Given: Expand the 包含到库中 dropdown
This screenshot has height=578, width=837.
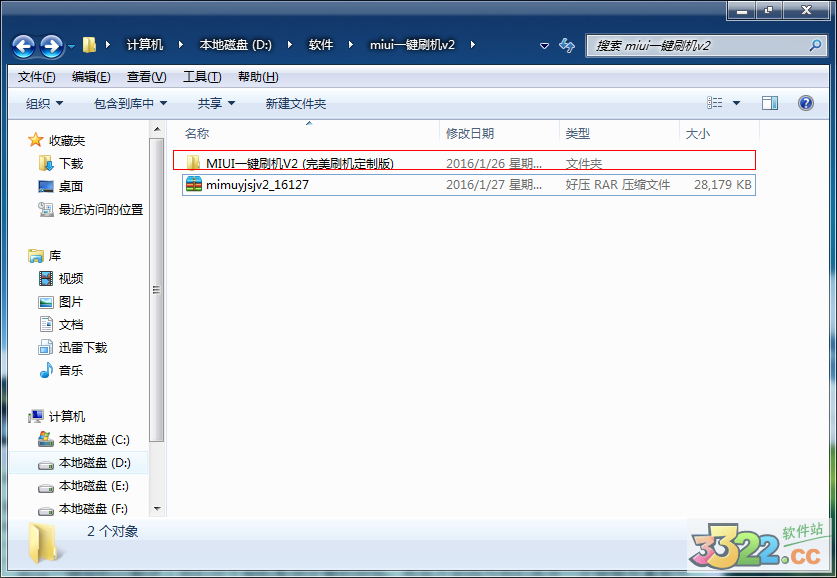Looking at the screenshot, I should (x=130, y=104).
